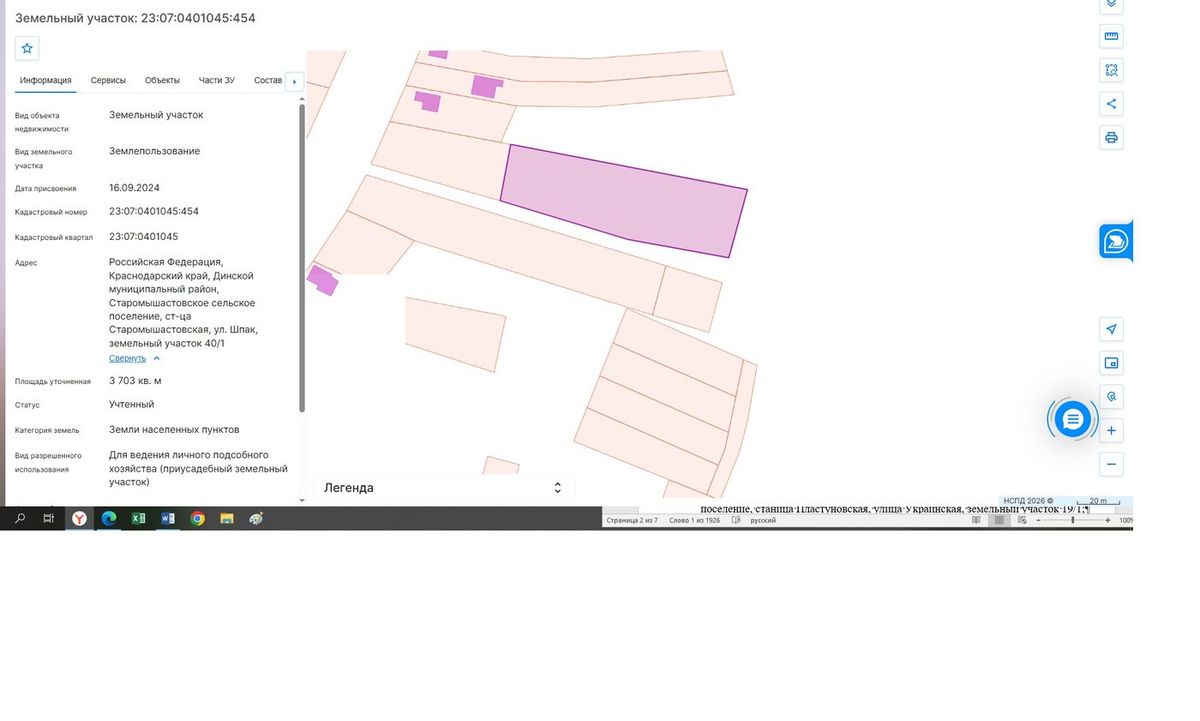Click cadastral number 23:07:0401045:454 value

coord(154,211)
